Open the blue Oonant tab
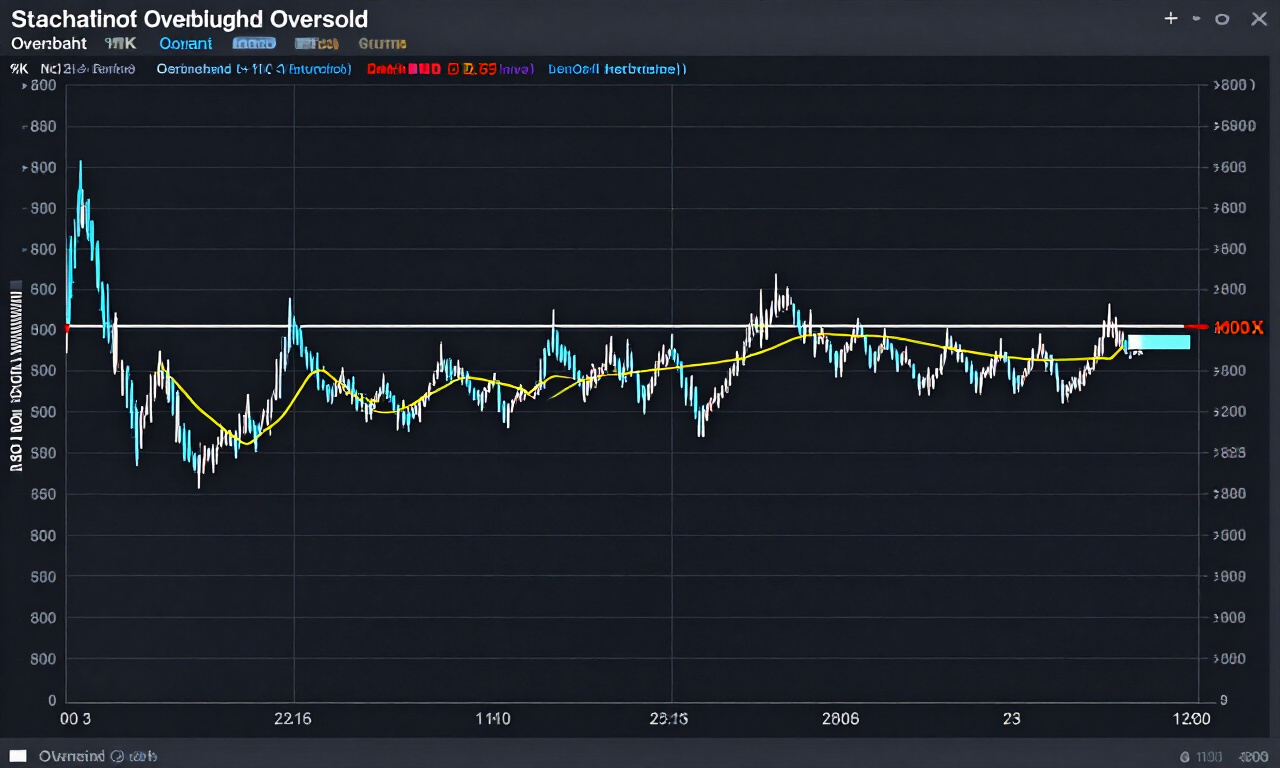Image resolution: width=1280 pixels, height=768 pixels. [x=186, y=44]
